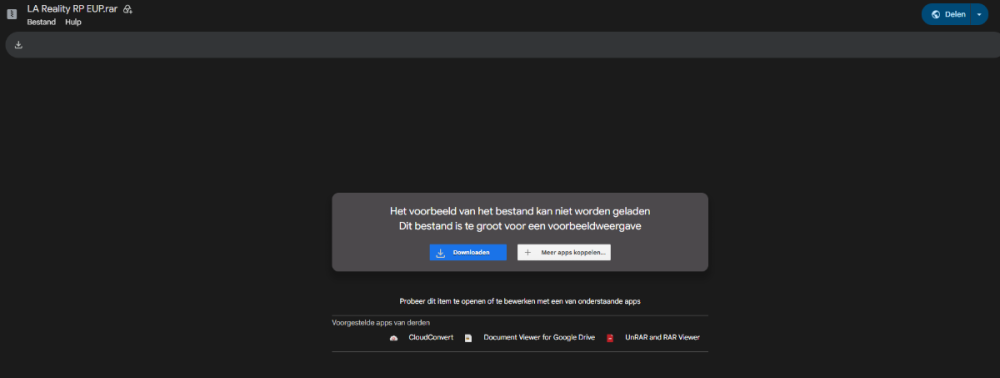
Task: Click the download icon in the top toolbar
Action: point(18,45)
